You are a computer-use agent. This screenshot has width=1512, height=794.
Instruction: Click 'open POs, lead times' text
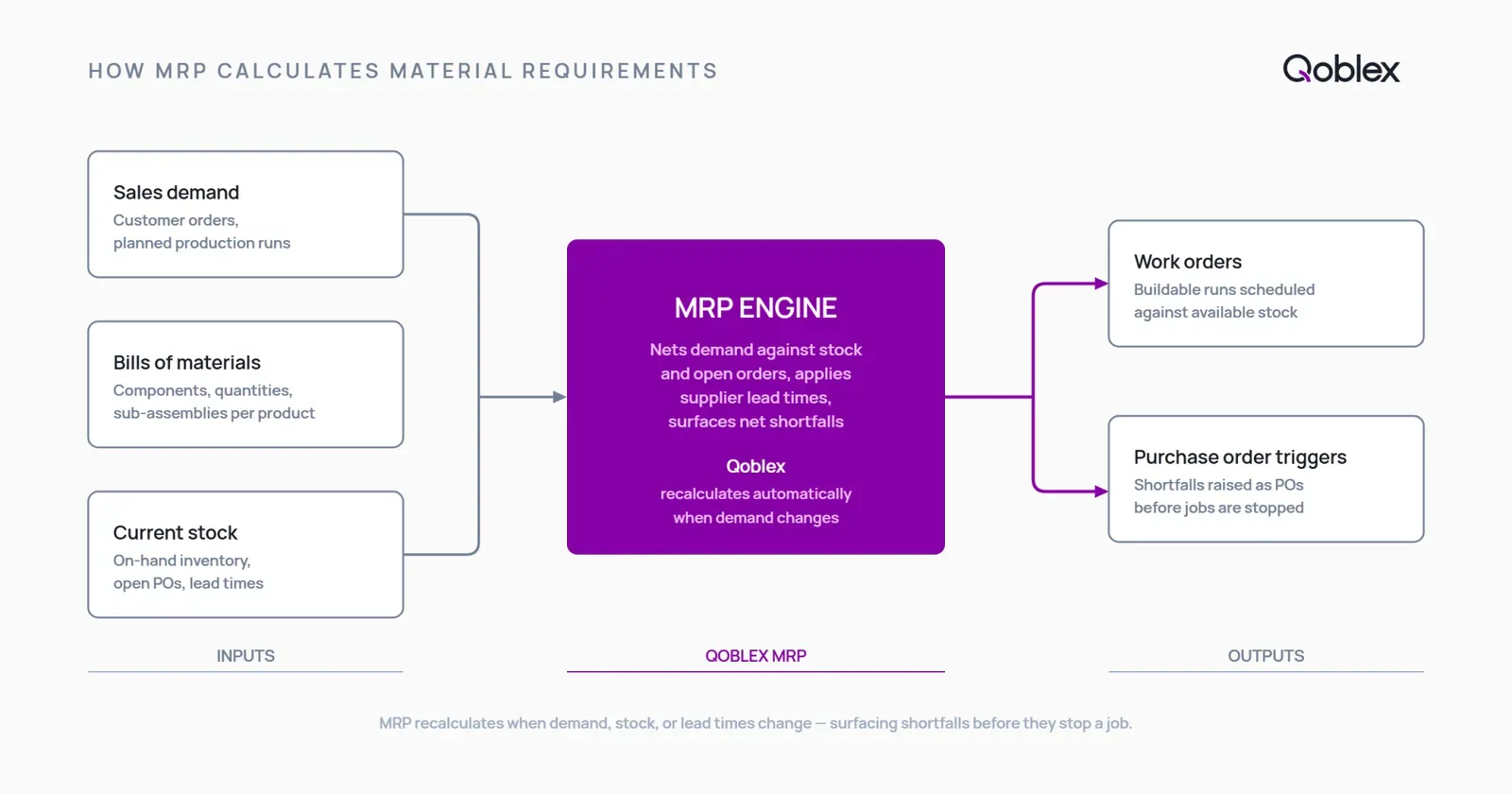pyautogui.click(x=188, y=583)
